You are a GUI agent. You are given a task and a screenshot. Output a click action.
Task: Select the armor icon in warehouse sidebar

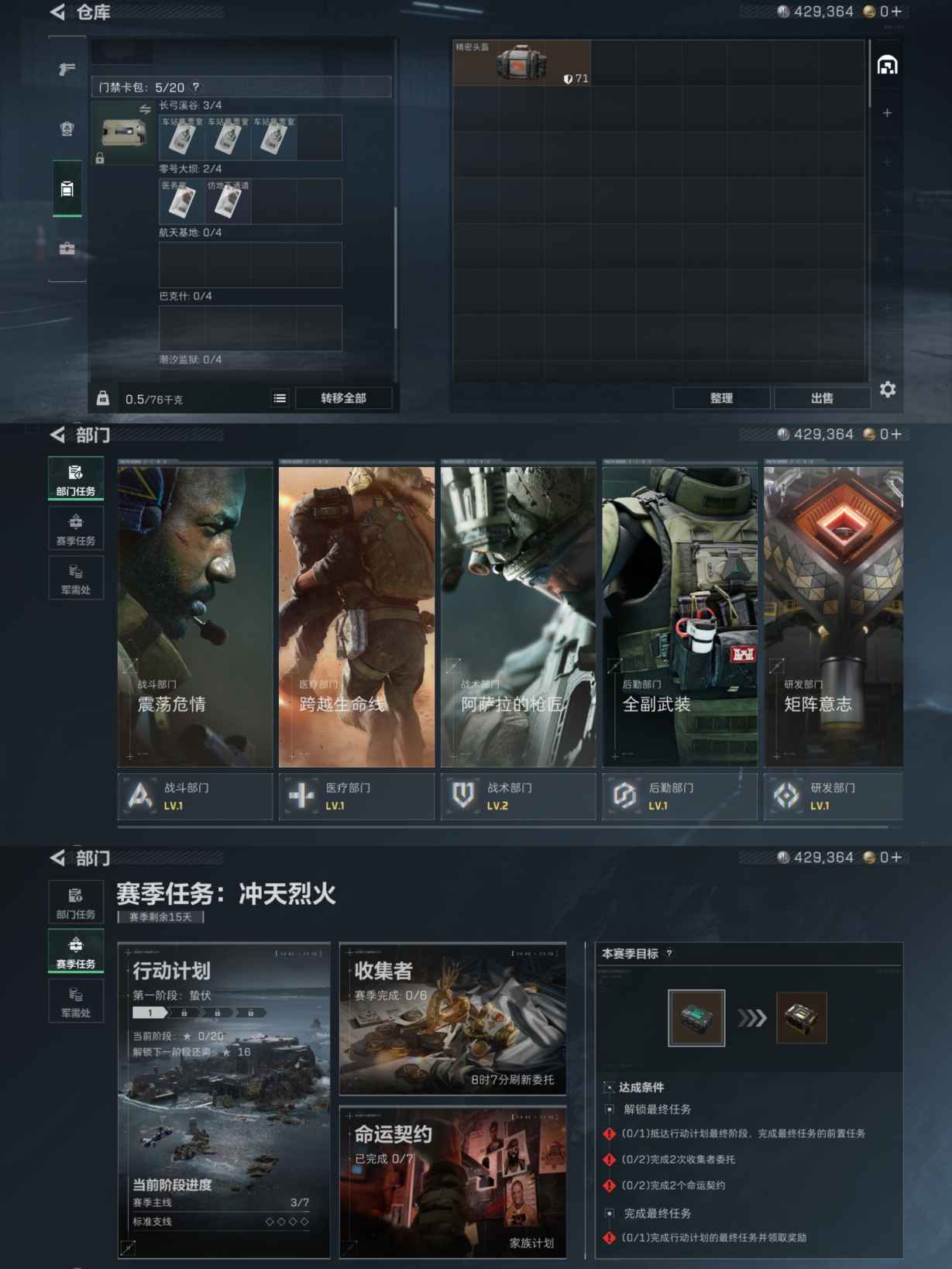coord(67,129)
